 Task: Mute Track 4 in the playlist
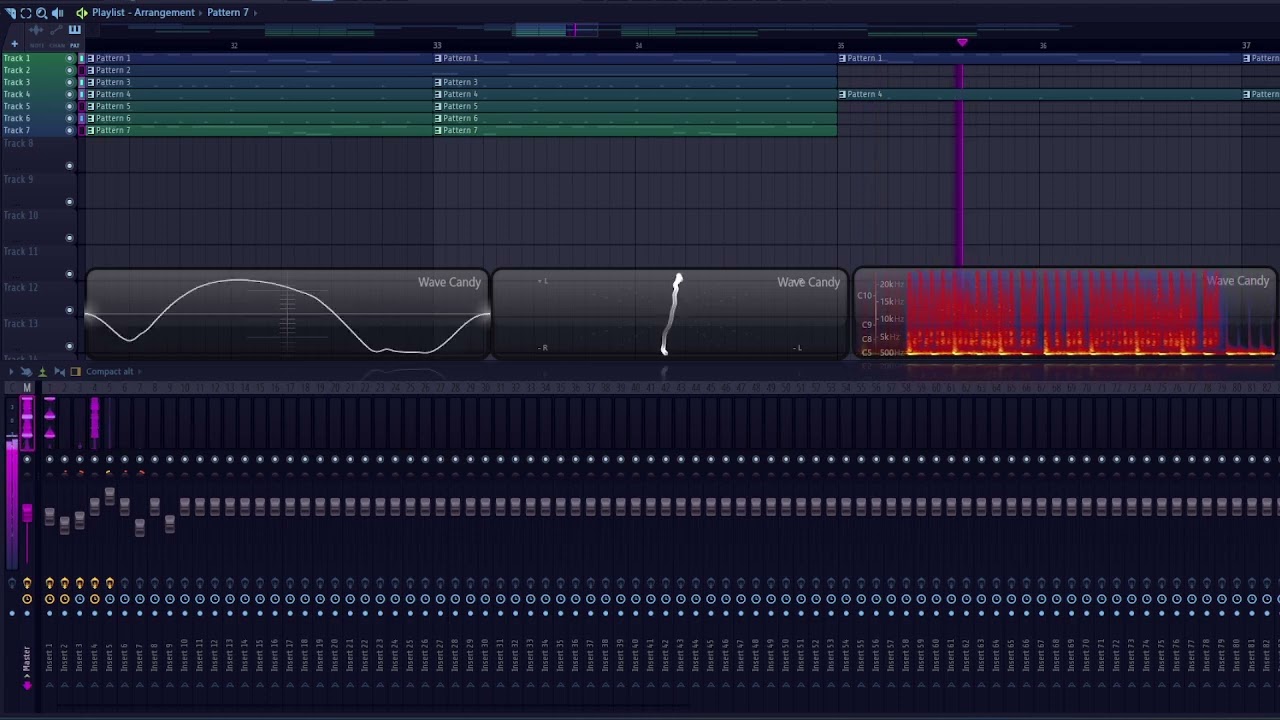click(69, 94)
